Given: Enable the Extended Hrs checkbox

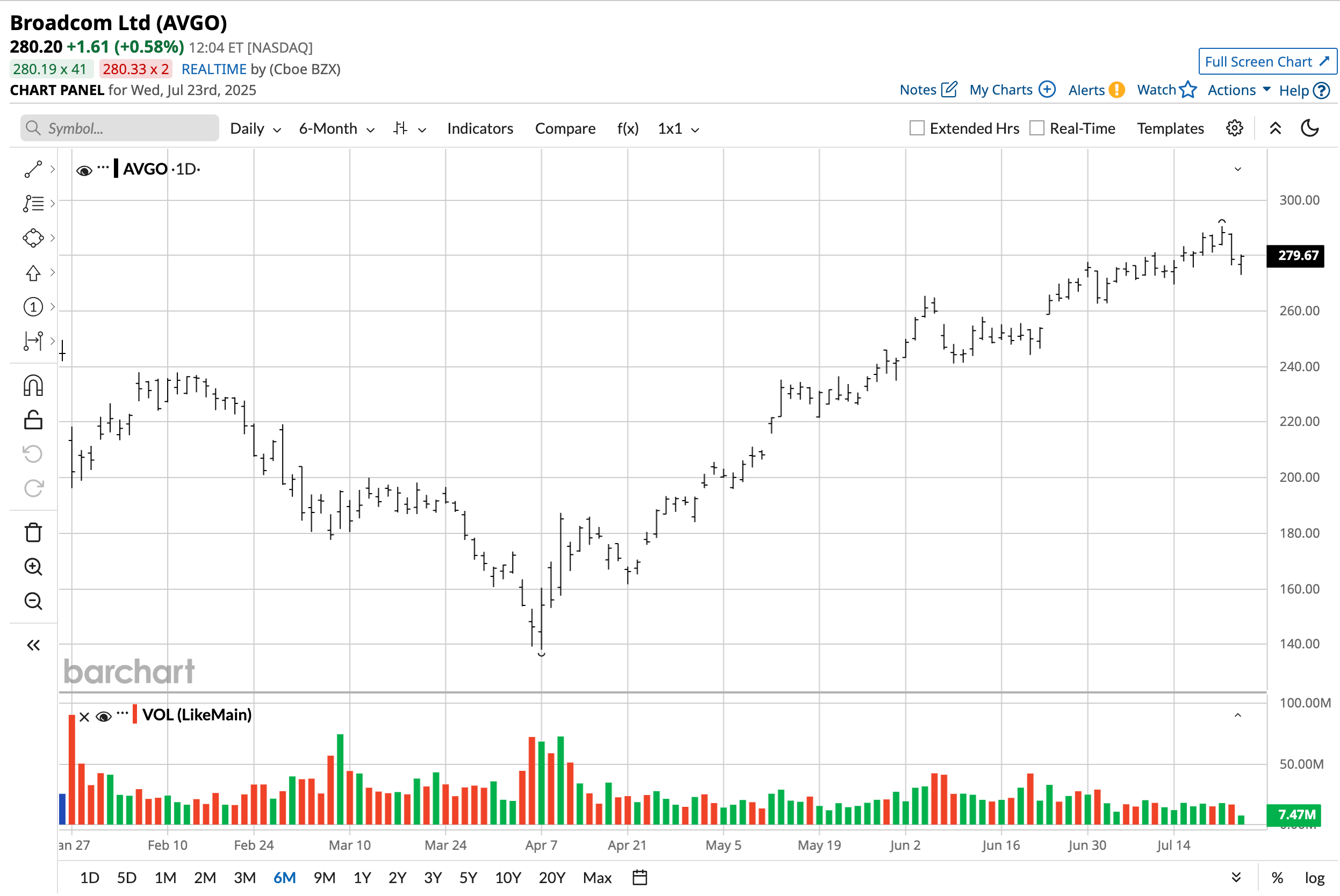Looking at the screenshot, I should click(917, 128).
